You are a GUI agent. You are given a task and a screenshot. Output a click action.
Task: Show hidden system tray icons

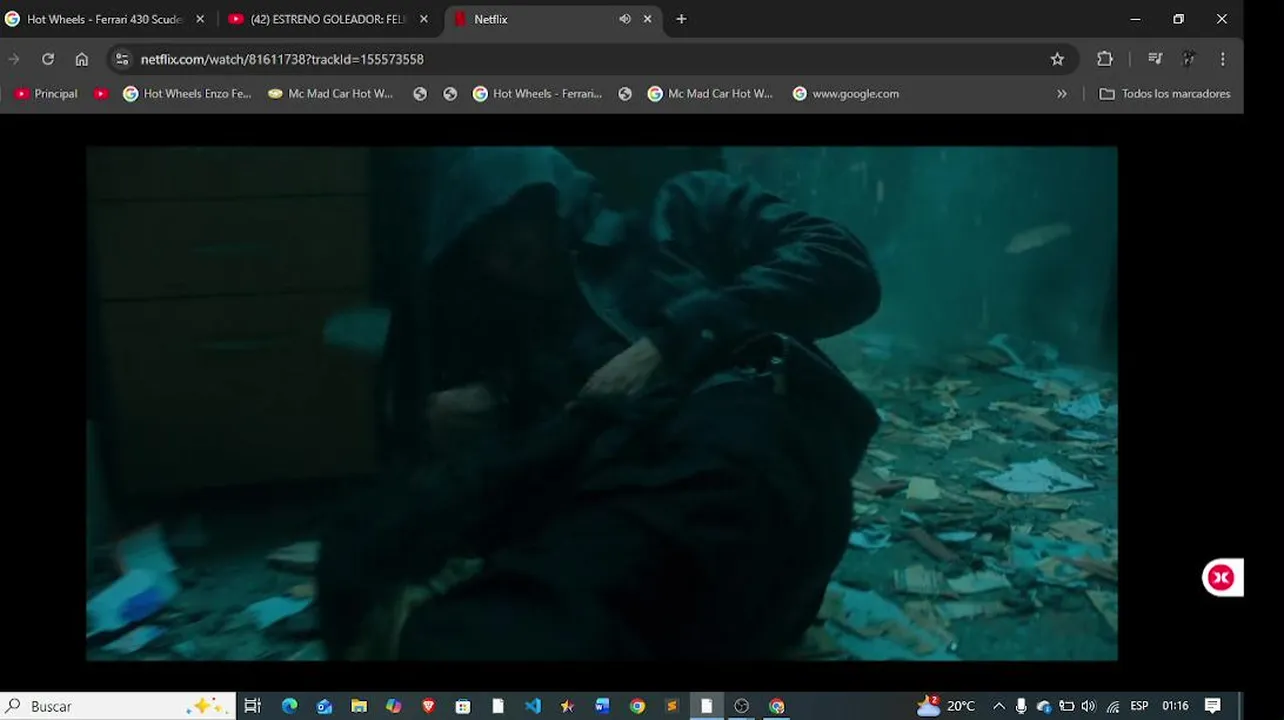(x=998, y=706)
